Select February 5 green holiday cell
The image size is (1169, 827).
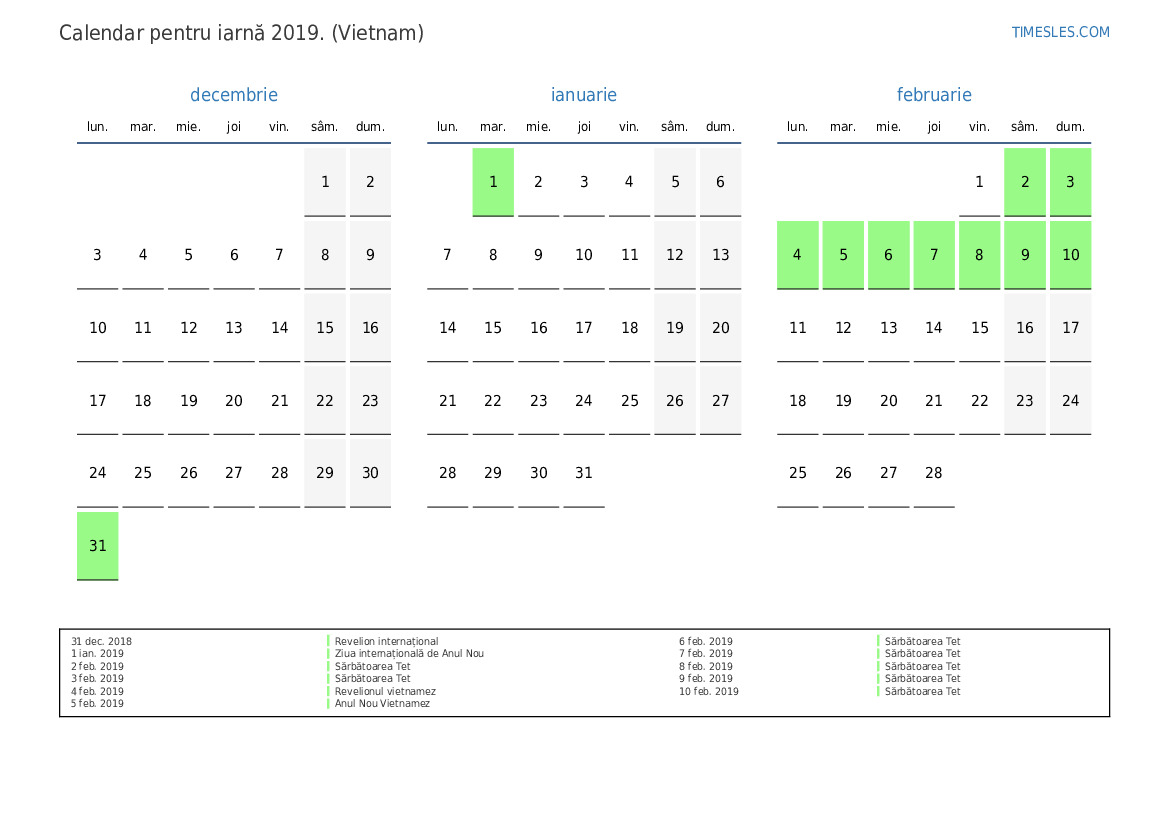click(x=843, y=255)
